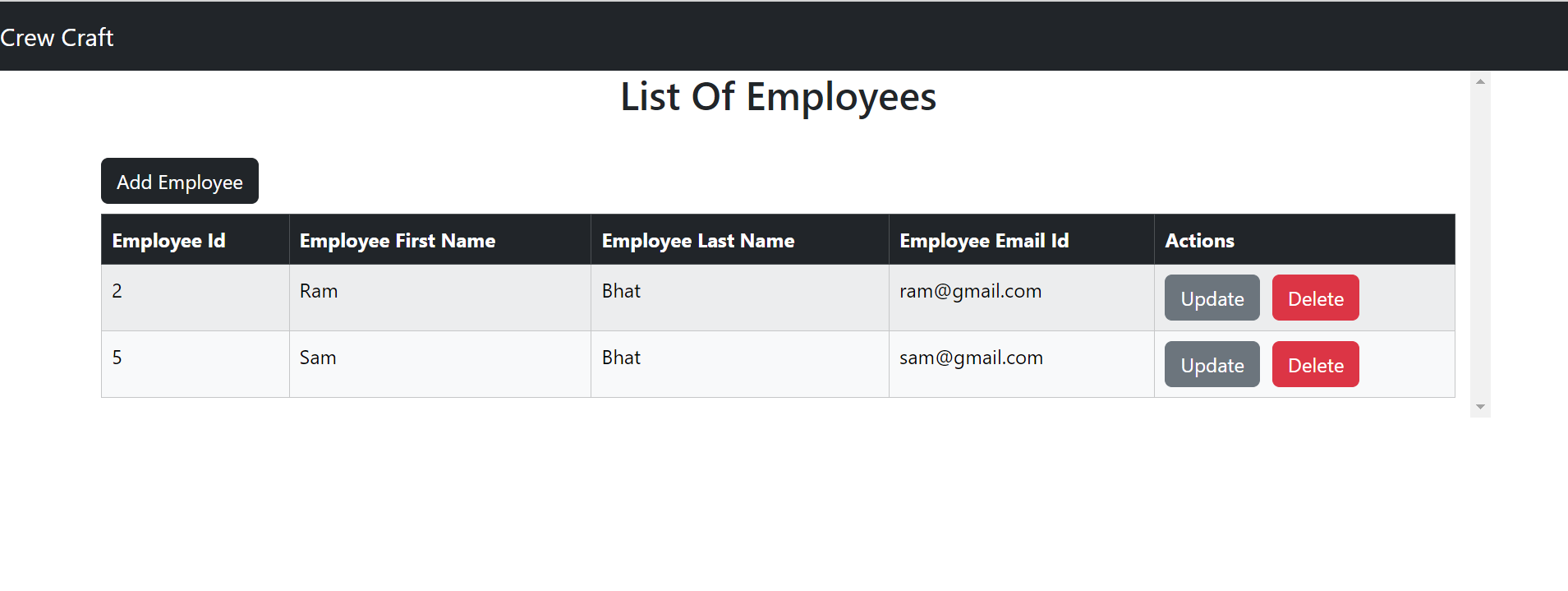This screenshot has width=1568, height=591.
Task: Click the Crew Craft brand link
Action: tap(57, 38)
